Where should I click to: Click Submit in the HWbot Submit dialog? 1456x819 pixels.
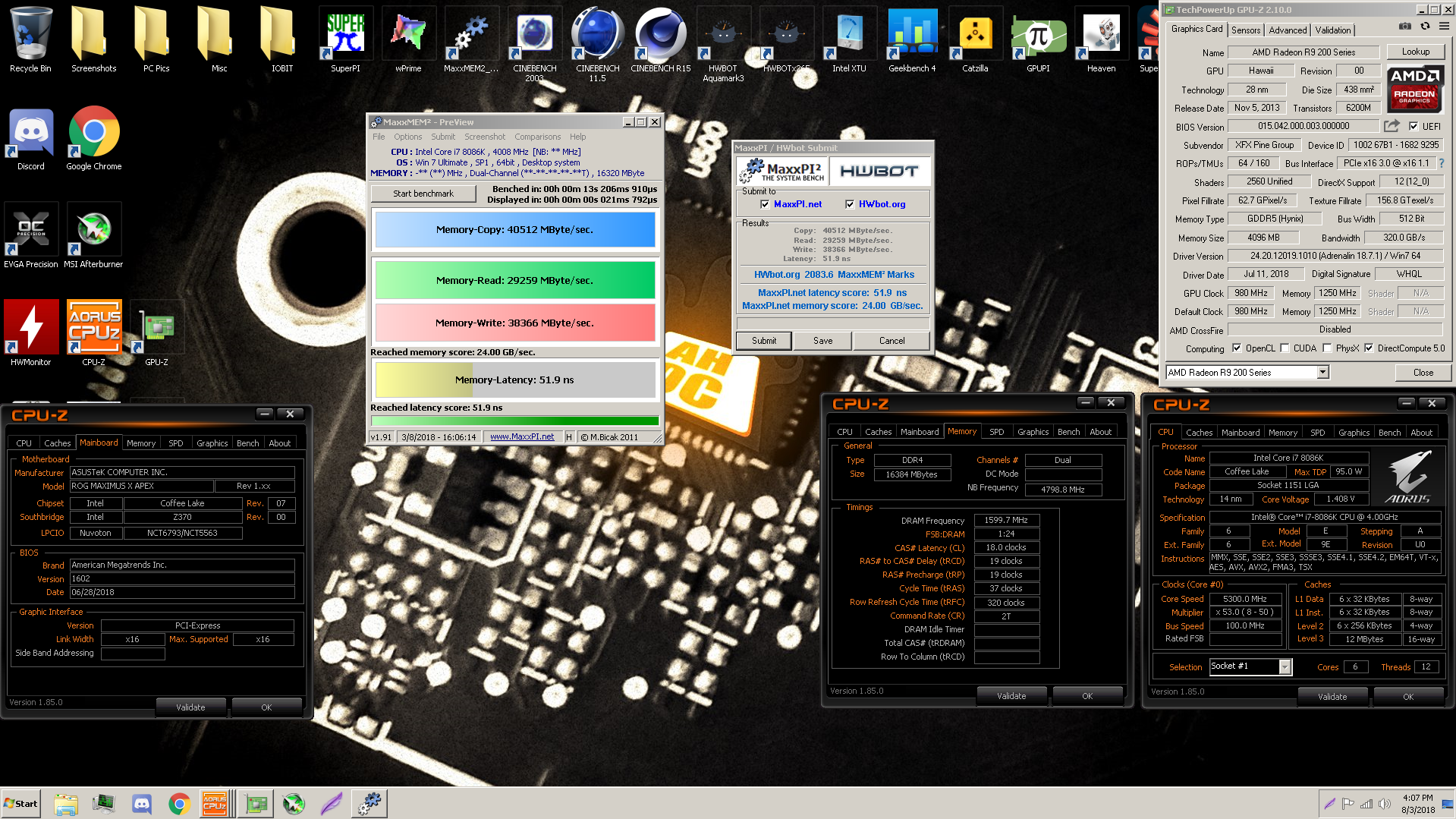point(763,341)
